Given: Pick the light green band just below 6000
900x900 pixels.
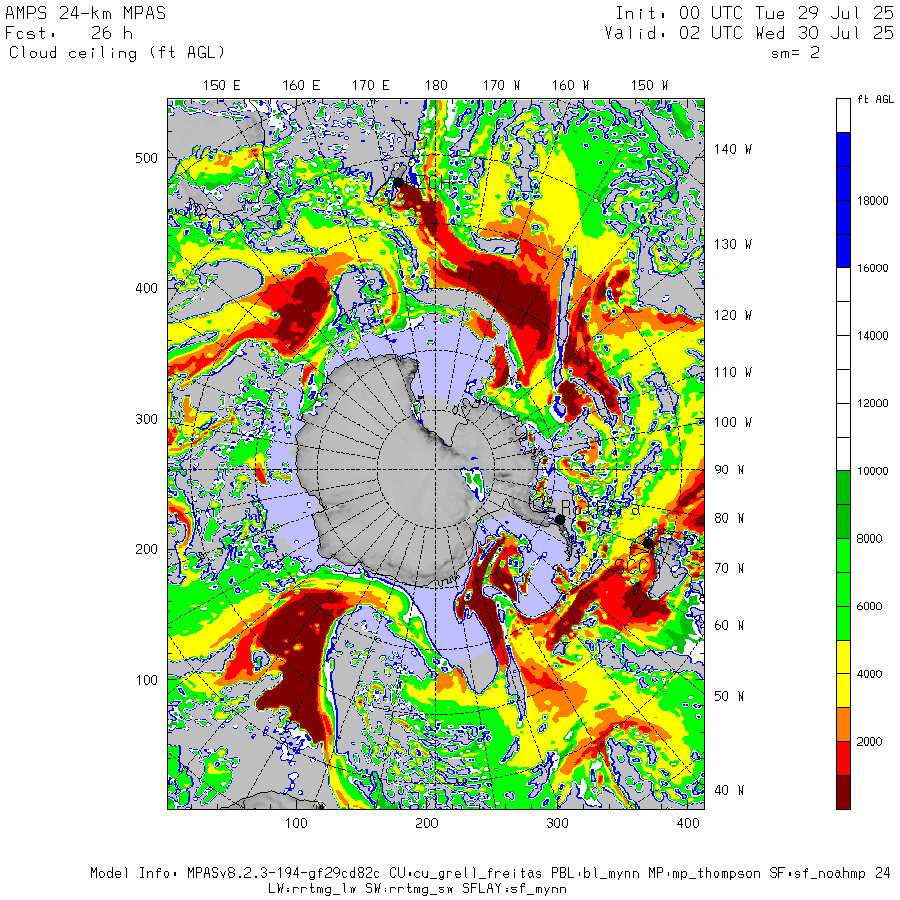Looking at the screenshot, I should click(843, 623).
